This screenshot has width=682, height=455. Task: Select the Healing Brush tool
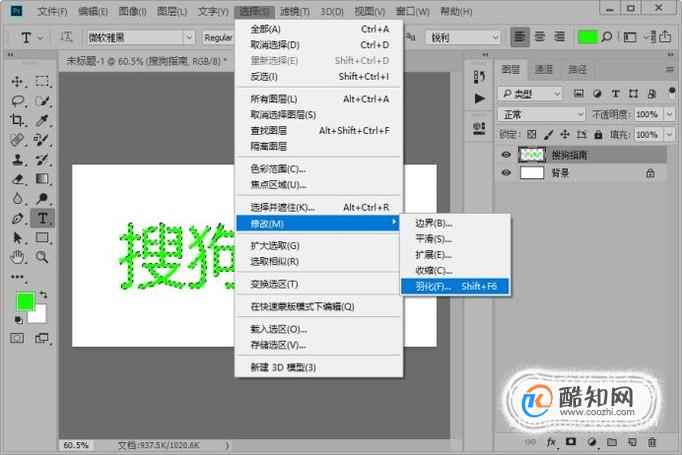click(x=17, y=140)
